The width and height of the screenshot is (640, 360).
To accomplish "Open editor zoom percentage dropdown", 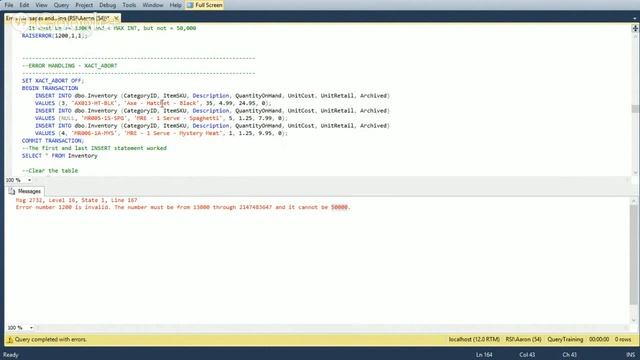I will (x=29, y=180).
